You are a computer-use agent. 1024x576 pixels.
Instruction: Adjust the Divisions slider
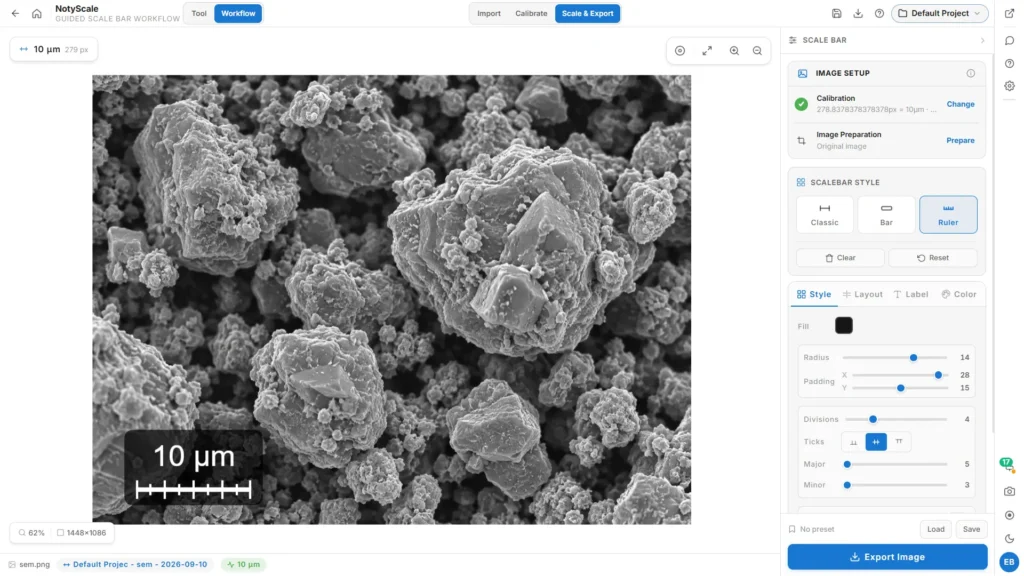pyautogui.click(x=896, y=419)
